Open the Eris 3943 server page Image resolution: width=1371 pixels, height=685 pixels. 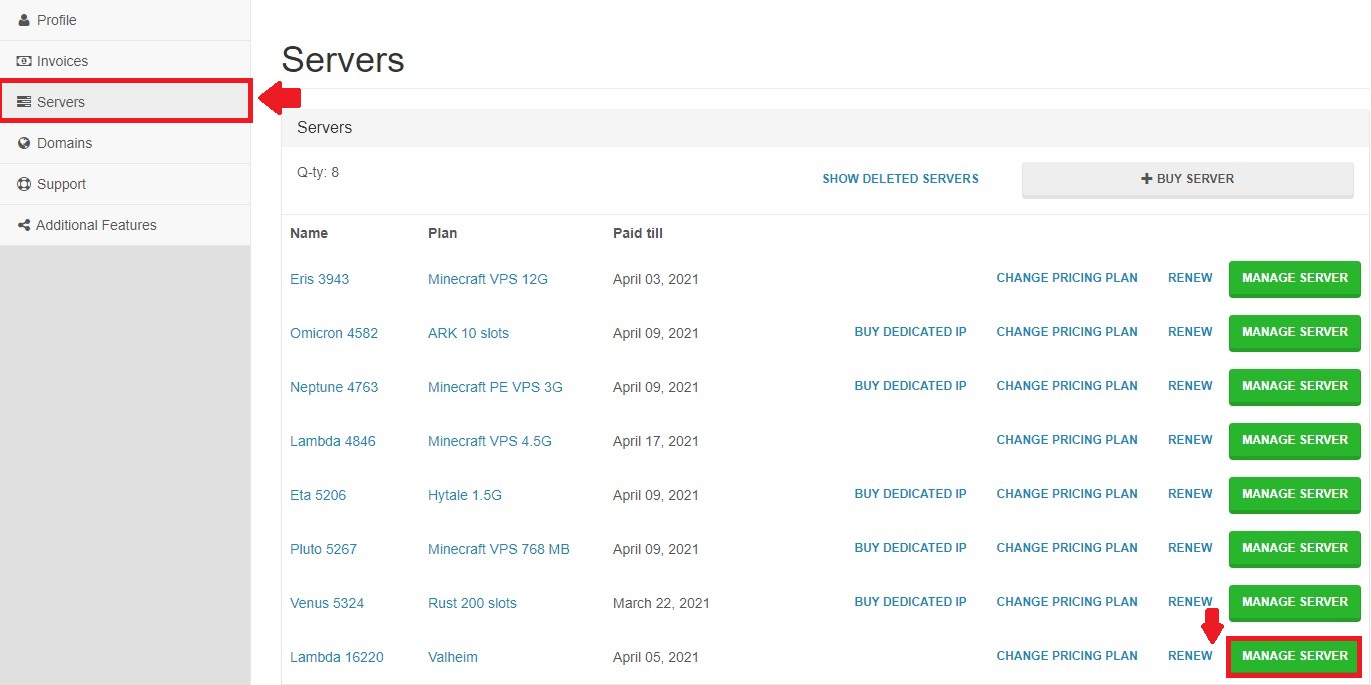(319, 279)
